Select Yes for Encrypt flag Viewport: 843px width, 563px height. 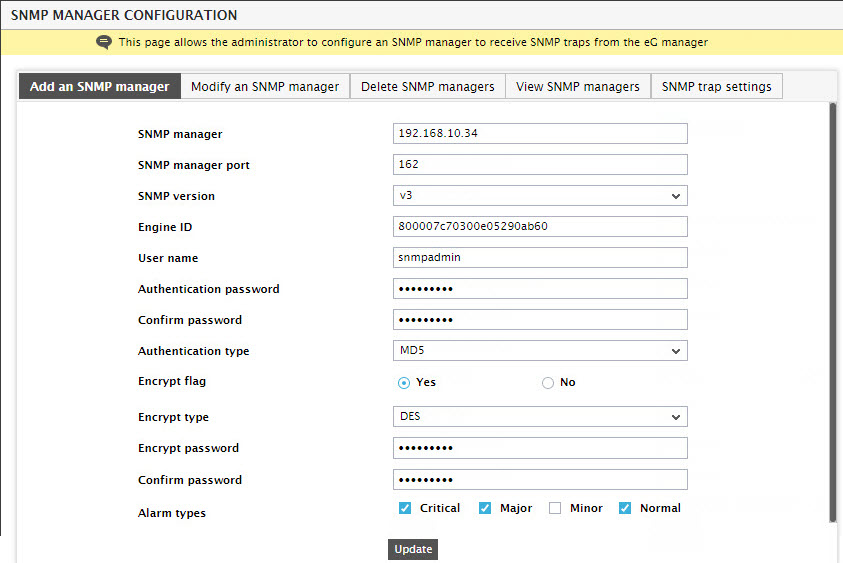[x=404, y=383]
